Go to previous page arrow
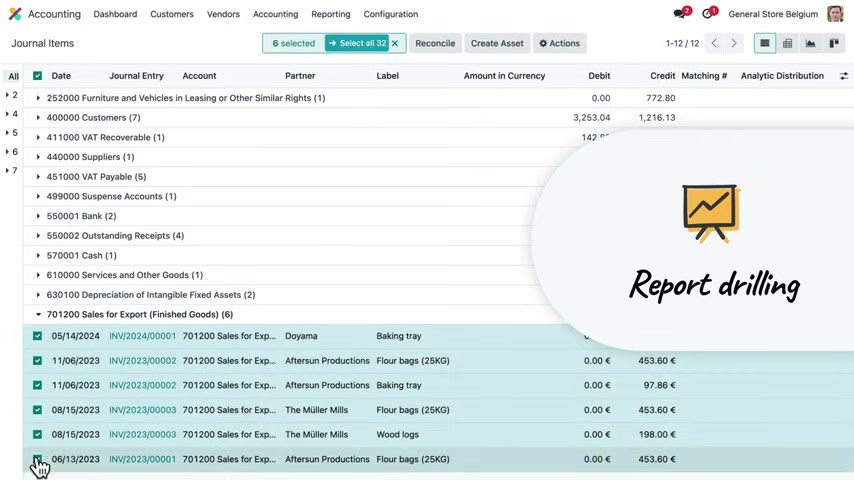 coord(714,43)
